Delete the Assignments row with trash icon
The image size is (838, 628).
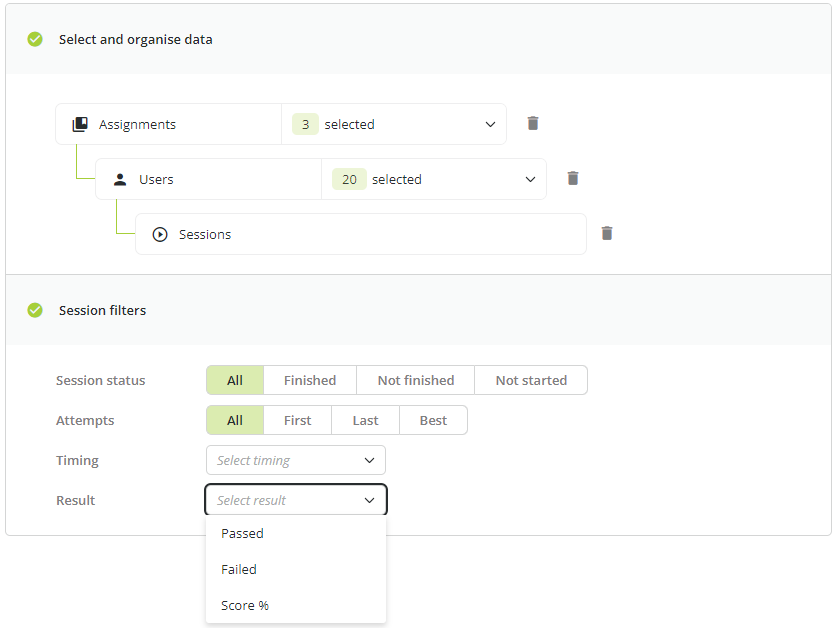tap(532, 123)
